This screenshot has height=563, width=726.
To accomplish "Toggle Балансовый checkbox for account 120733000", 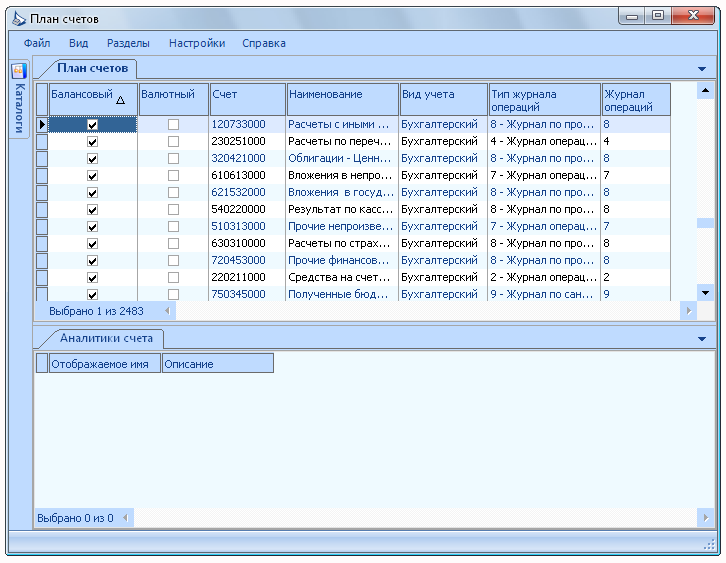I will click(93, 125).
